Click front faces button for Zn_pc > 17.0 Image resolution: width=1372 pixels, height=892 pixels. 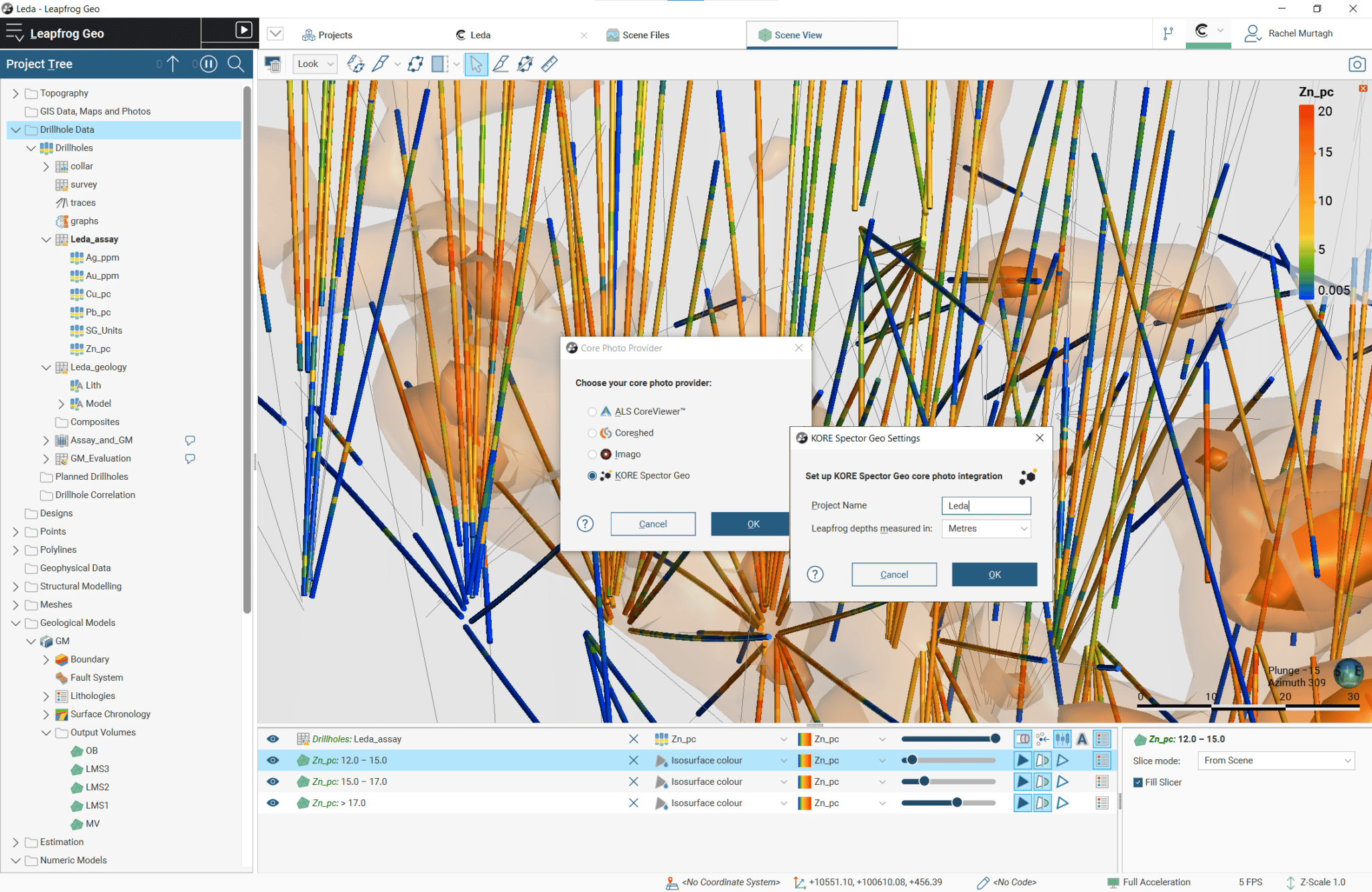(1022, 803)
